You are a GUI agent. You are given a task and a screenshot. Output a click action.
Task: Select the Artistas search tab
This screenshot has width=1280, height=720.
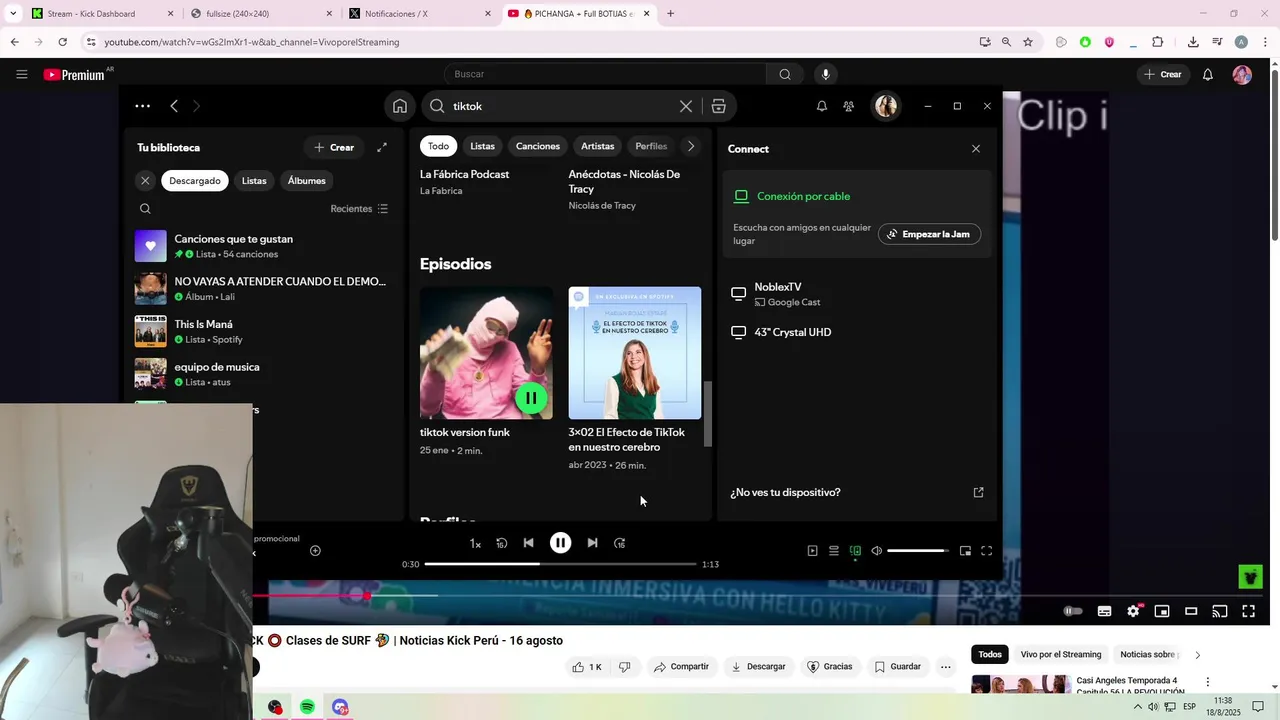click(598, 146)
